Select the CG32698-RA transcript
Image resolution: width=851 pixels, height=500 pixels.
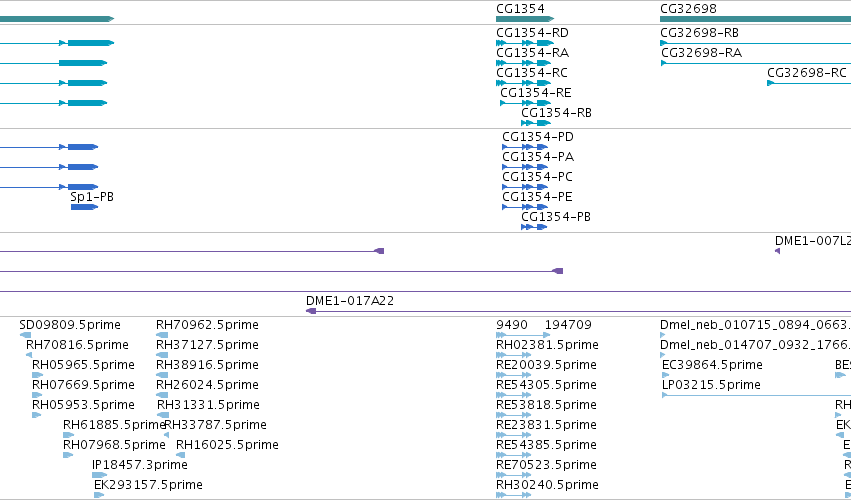756,63
